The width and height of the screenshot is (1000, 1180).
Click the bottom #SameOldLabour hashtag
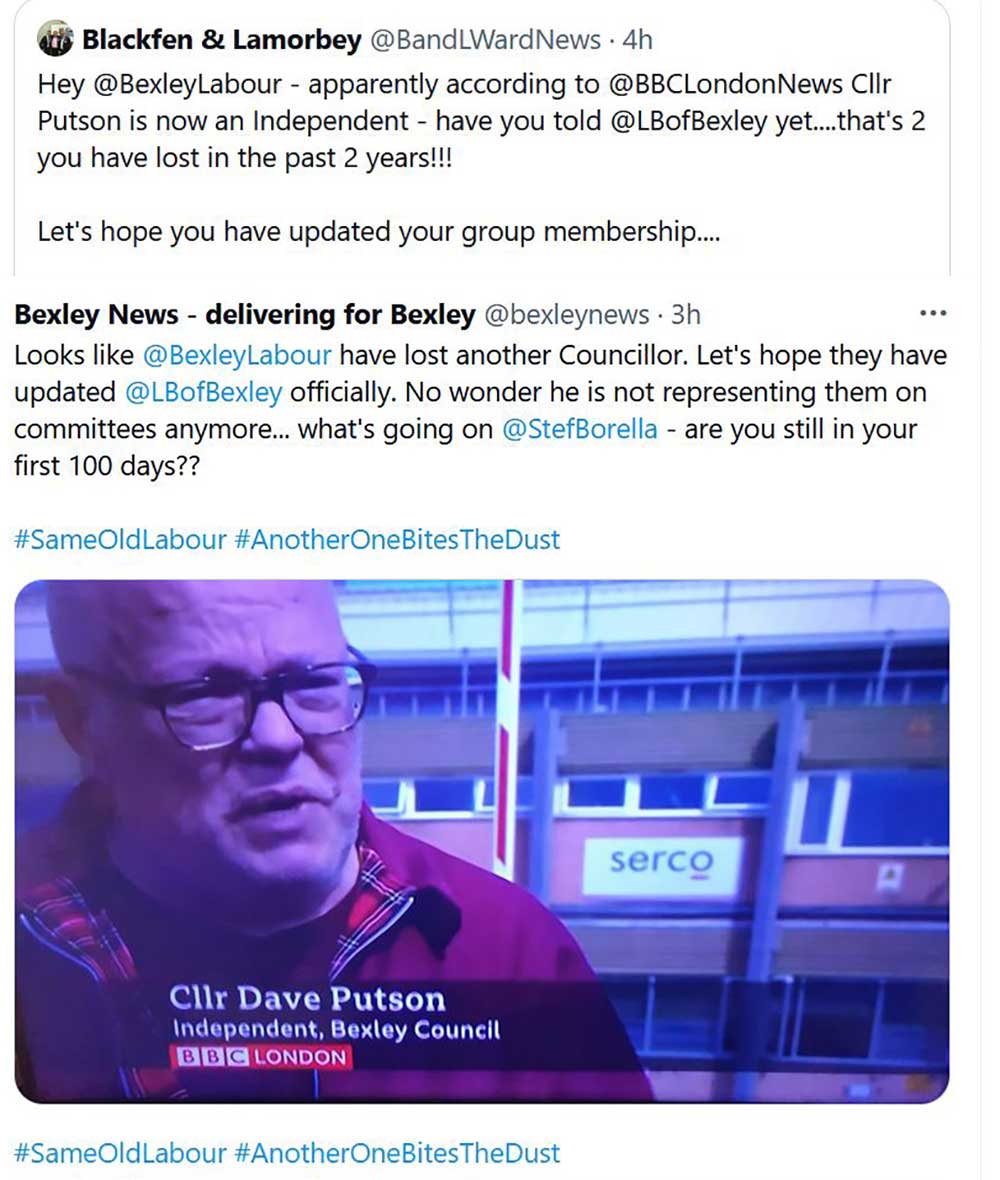[120, 1153]
